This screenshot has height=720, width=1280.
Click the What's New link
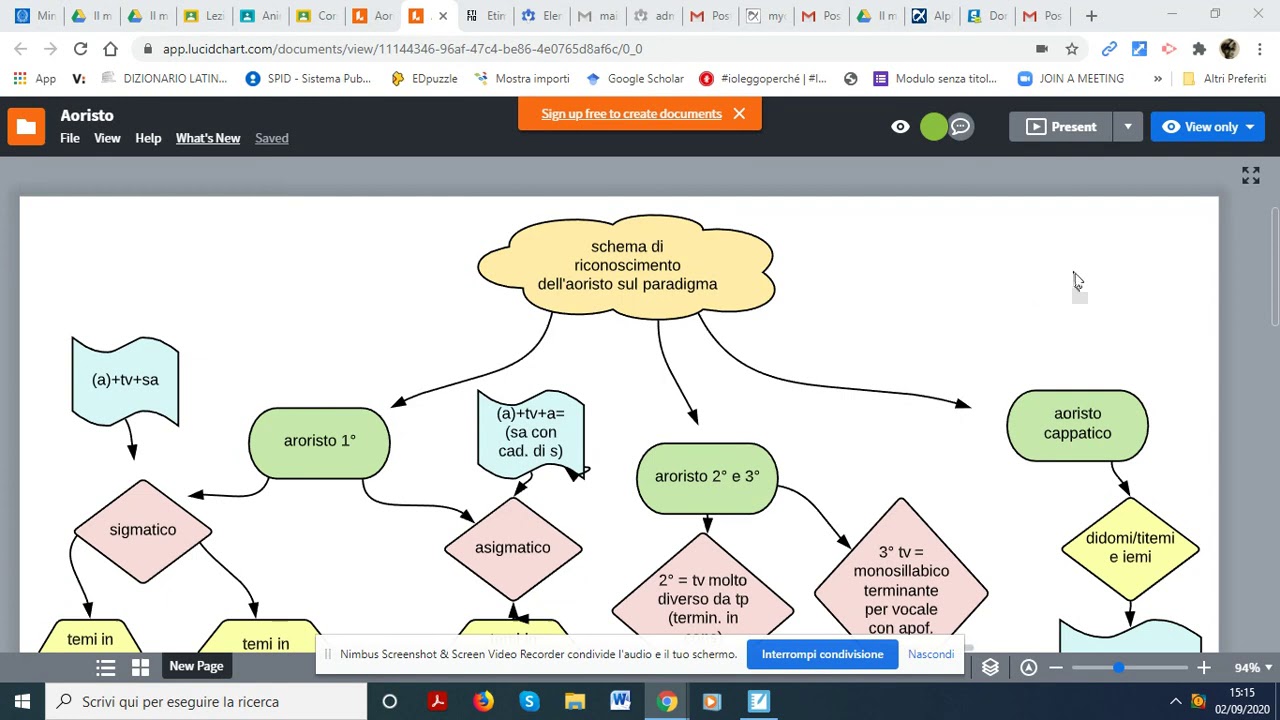[x=208, y=138]
